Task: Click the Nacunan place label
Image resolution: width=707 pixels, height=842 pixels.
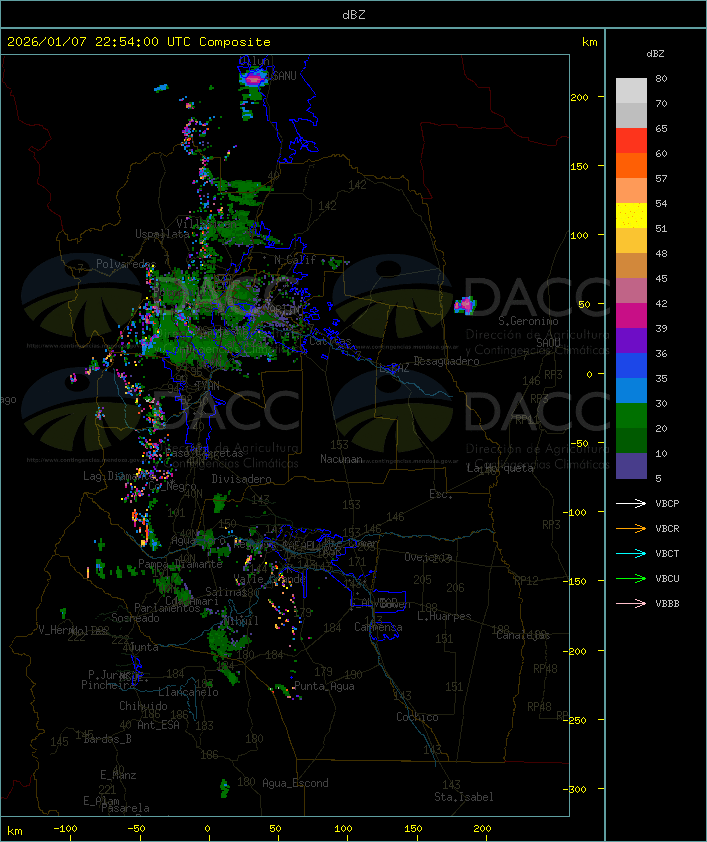Action: 341,459
